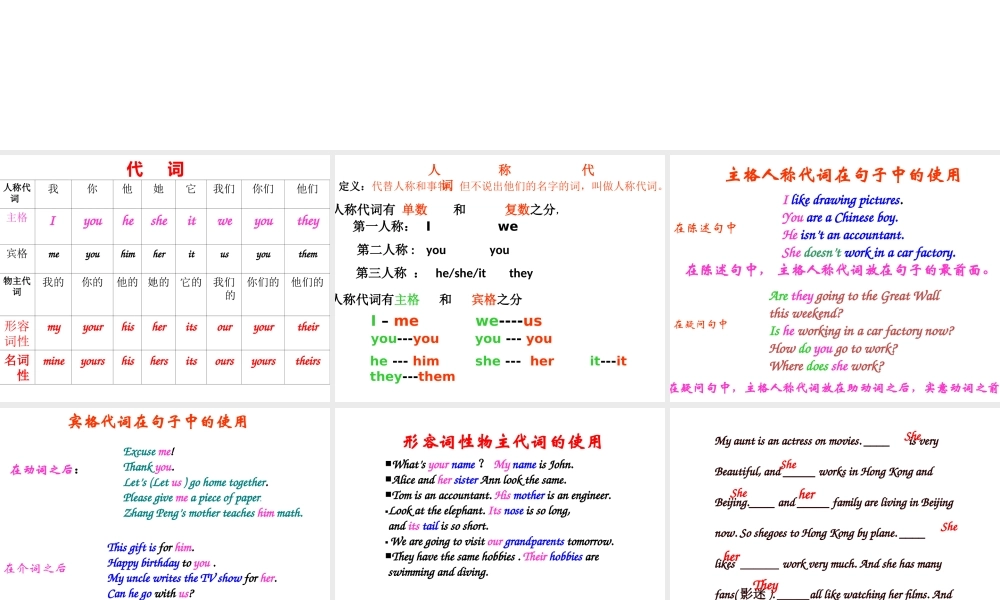Screen dimensions: 1000x600
Task: Select the 形容词性物主代词的使用 slide
Action: [x=499, y=503]
